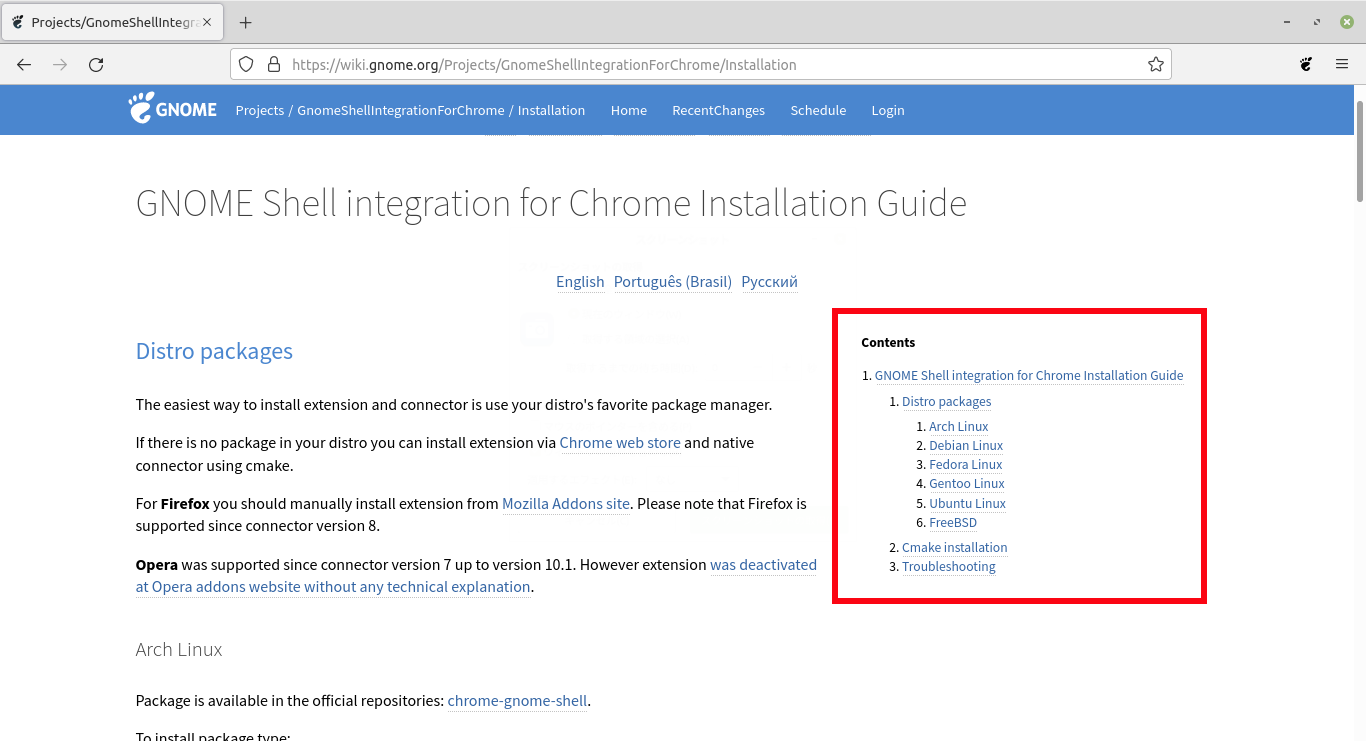Click GnomeShellIntegrationForChrome breadcrumb link
The height and width of the screenshot is (741, 1366).
[401, 110]
